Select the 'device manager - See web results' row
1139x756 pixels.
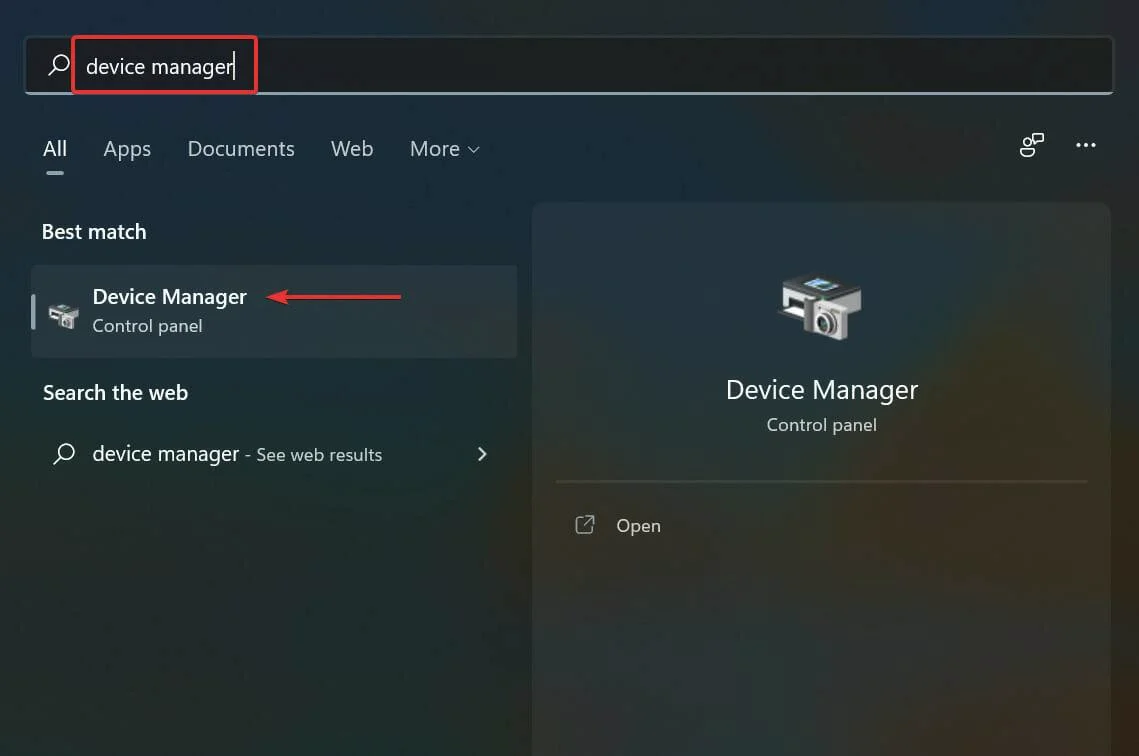274,454
